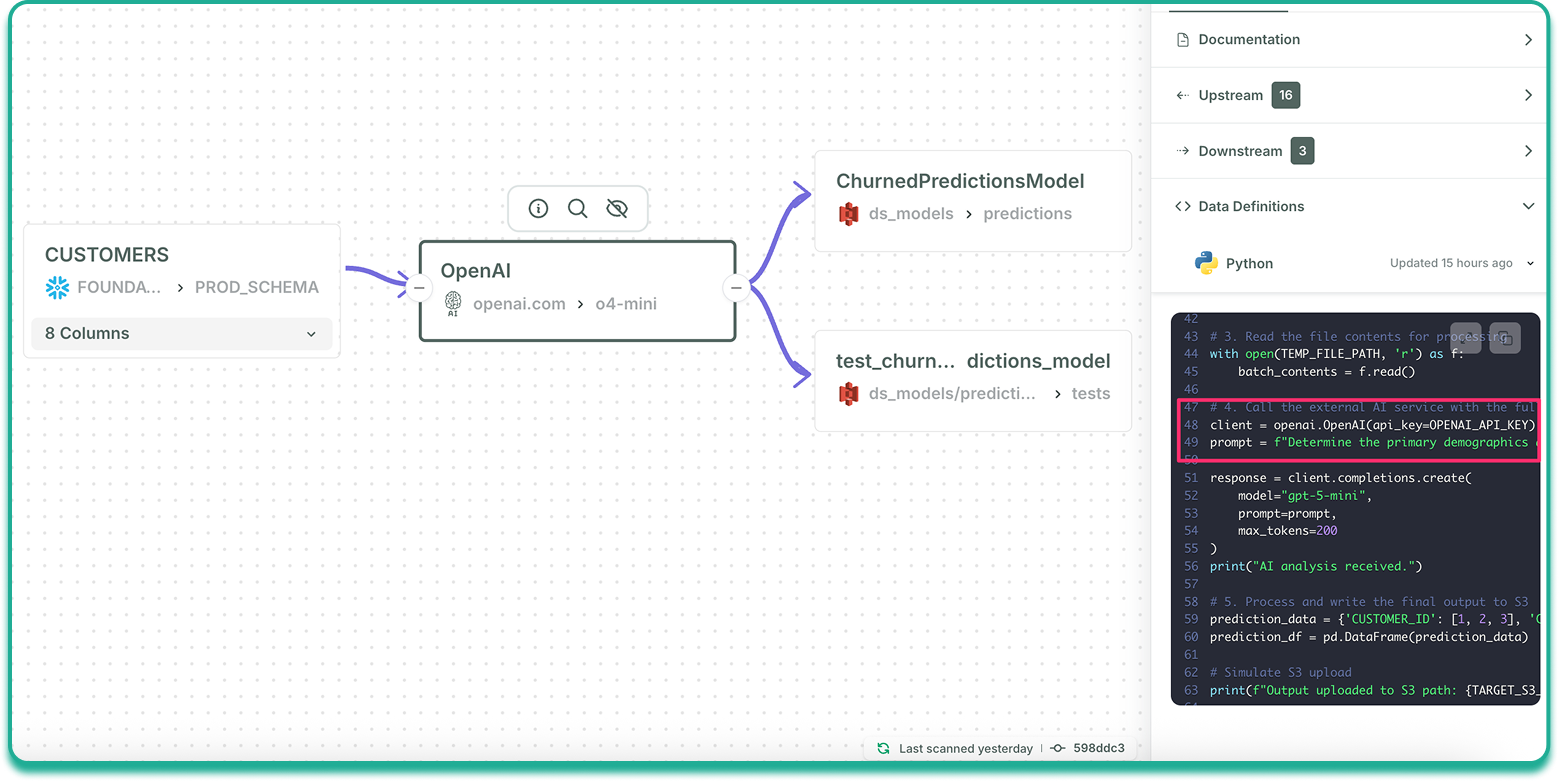Click the S3 icon on ChurnedPredictionsModel card
The width and height of the screenshot is (1559, 782).
point(849,213)
